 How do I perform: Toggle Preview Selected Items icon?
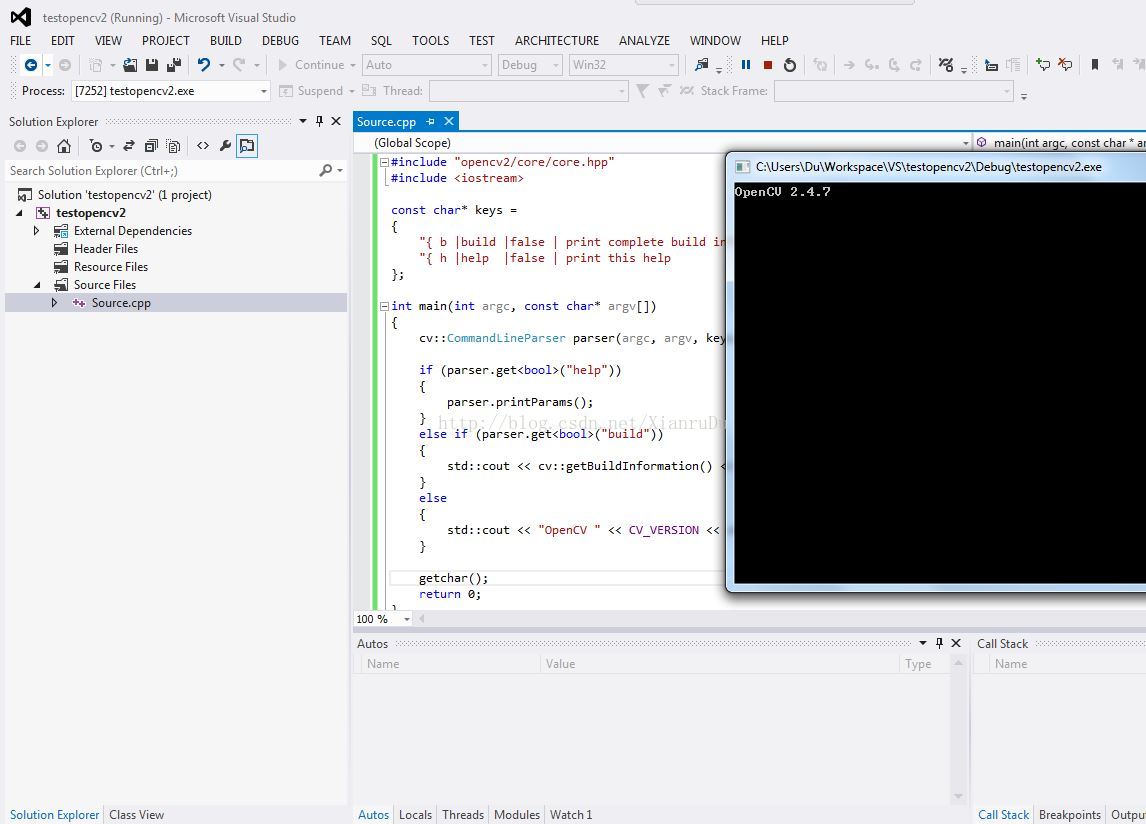click(247, 145)
